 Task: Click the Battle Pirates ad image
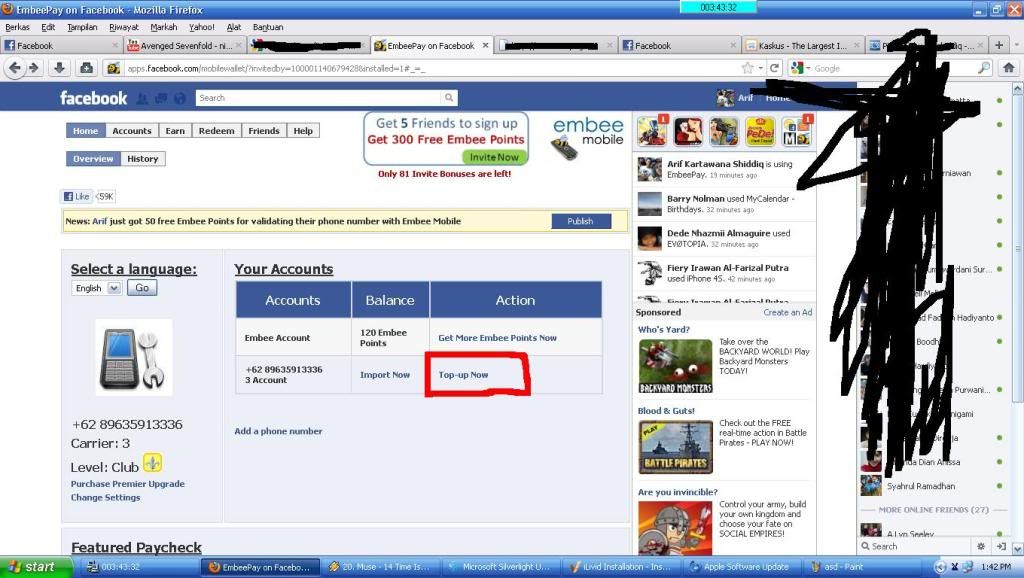click(675, 447)
